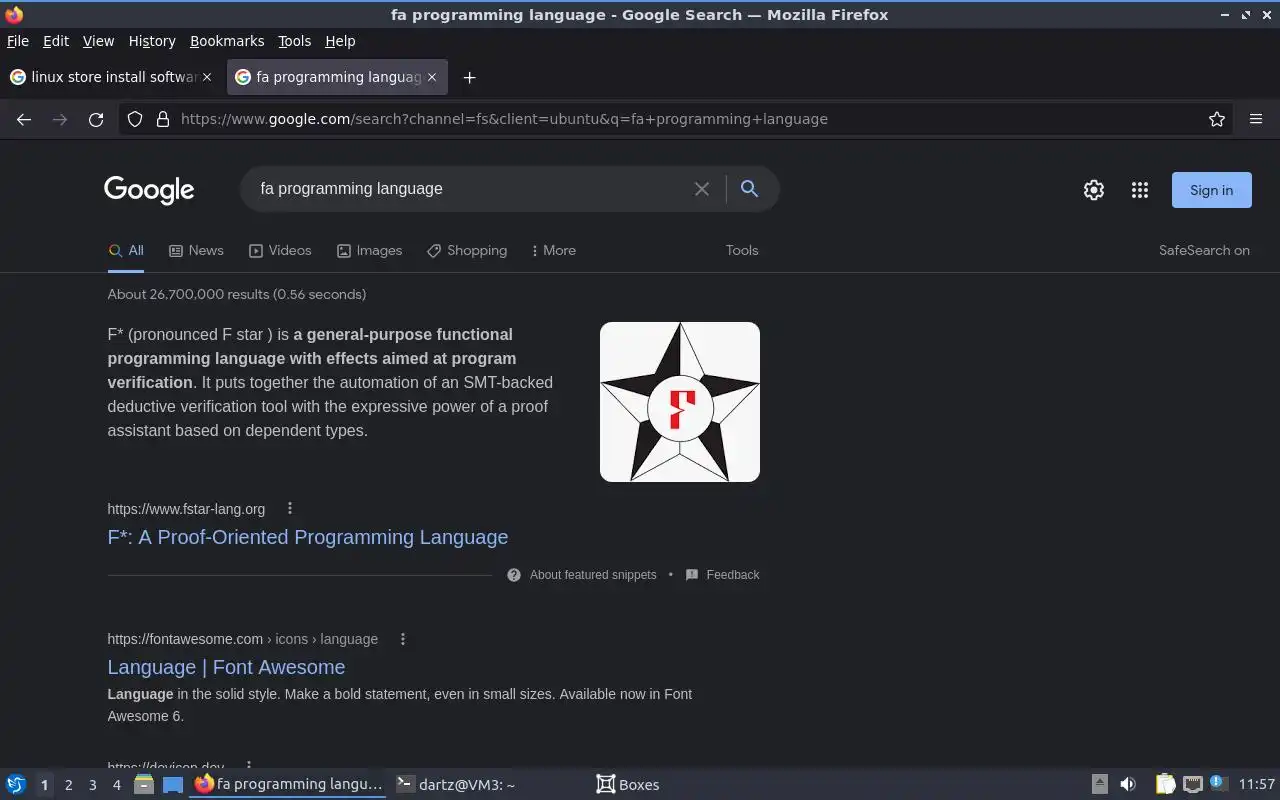Screen dimensions: 1280x800
Task: Click the 11:57 clock in taskbar
Action: (x=1257, y=785)
